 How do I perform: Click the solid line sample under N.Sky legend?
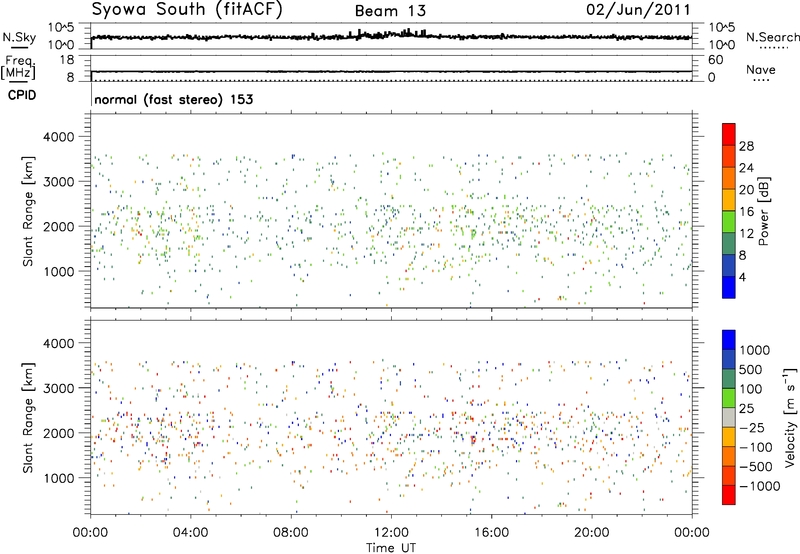(x=19, y=47)
